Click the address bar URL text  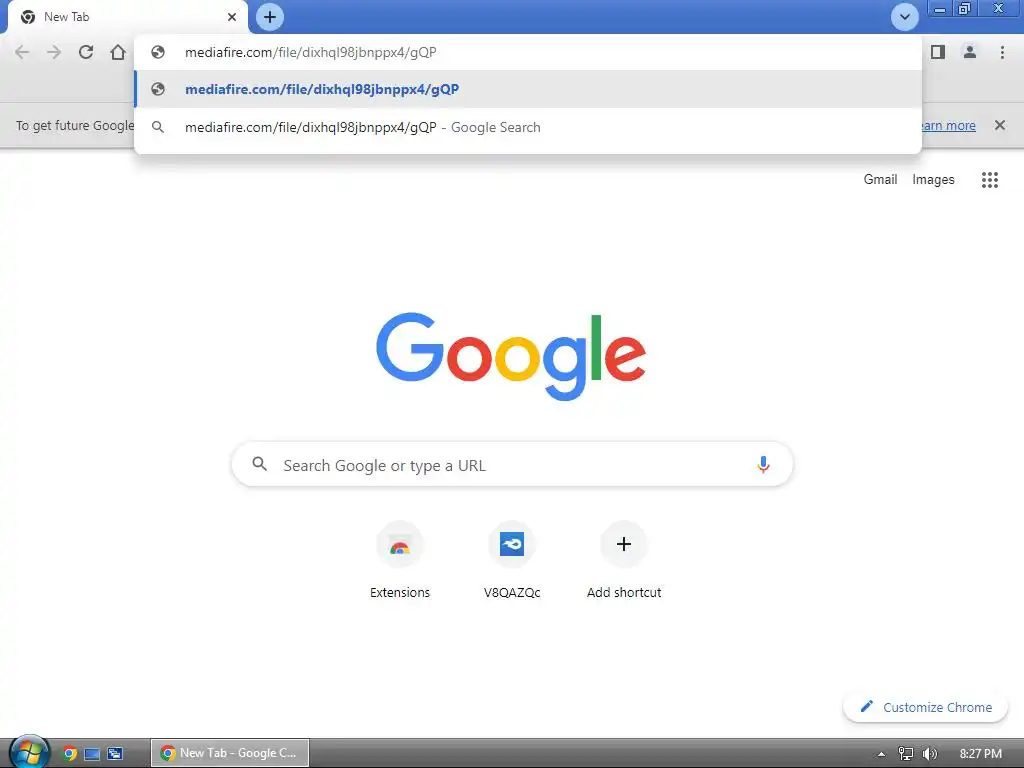click(310, 52)
